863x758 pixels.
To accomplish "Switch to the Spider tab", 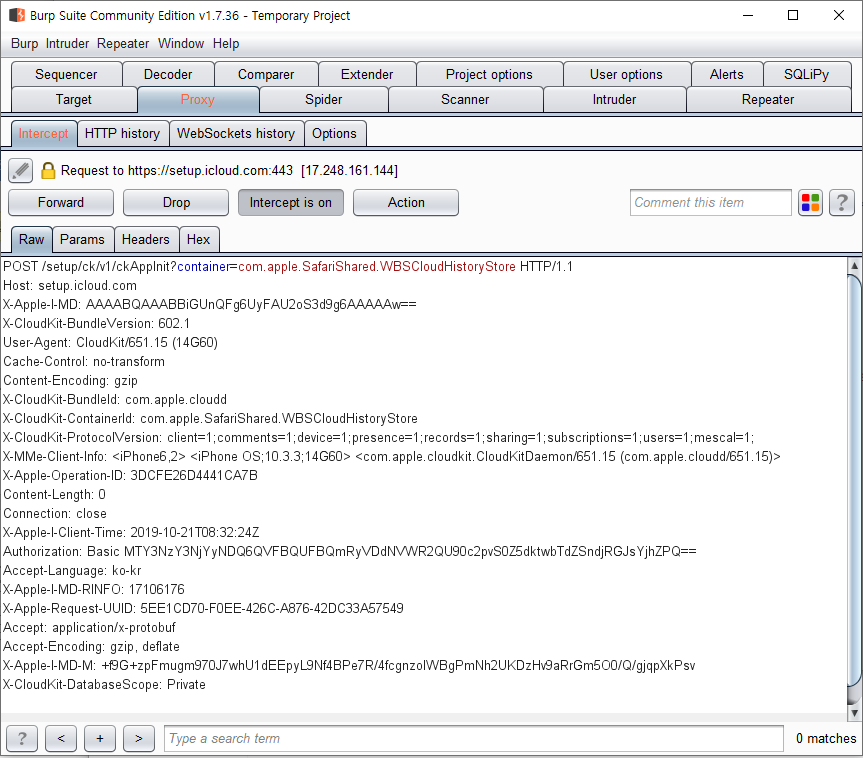I will click(x=324, y=100).
